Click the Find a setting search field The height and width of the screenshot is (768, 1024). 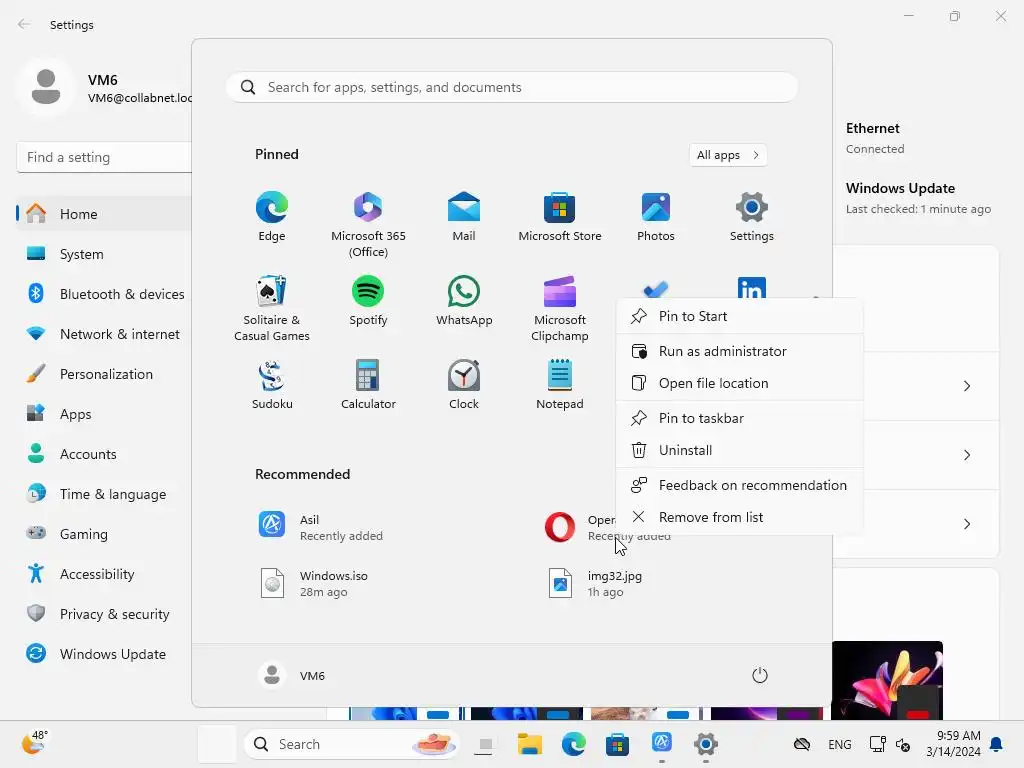tap(104, 157)
